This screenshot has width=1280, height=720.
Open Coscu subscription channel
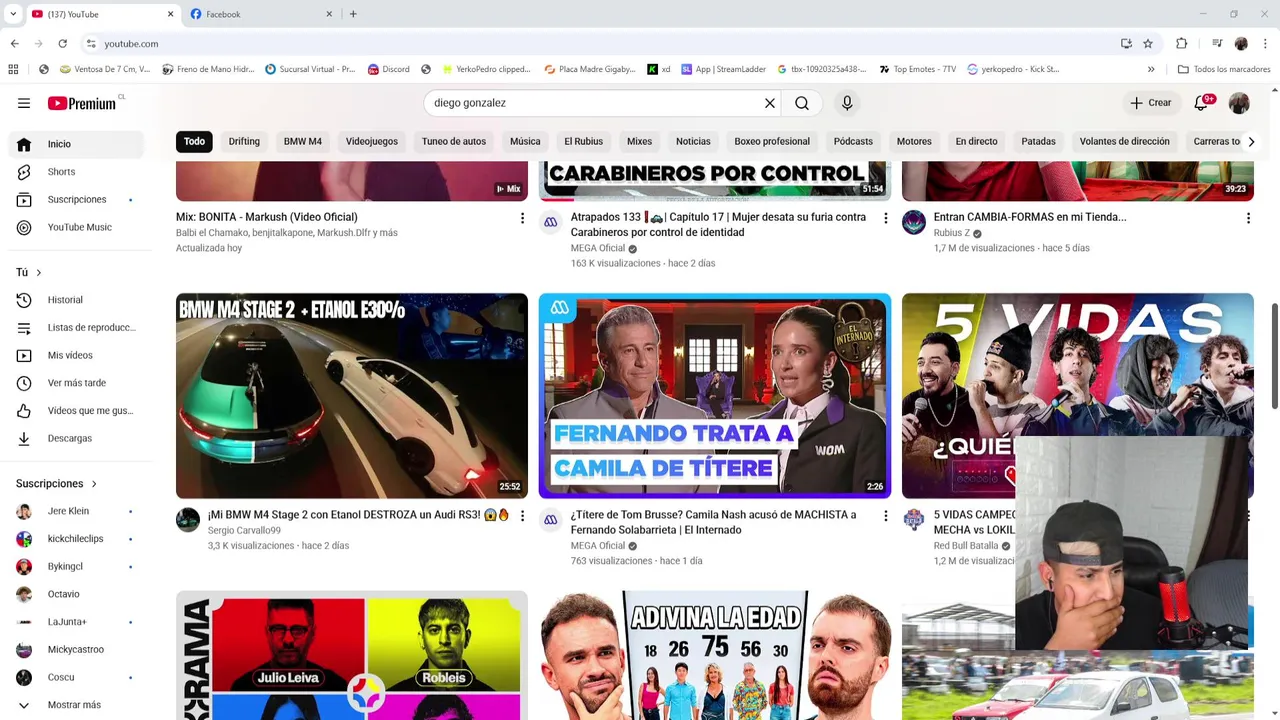pyautogui.click(x=76, y=677)
